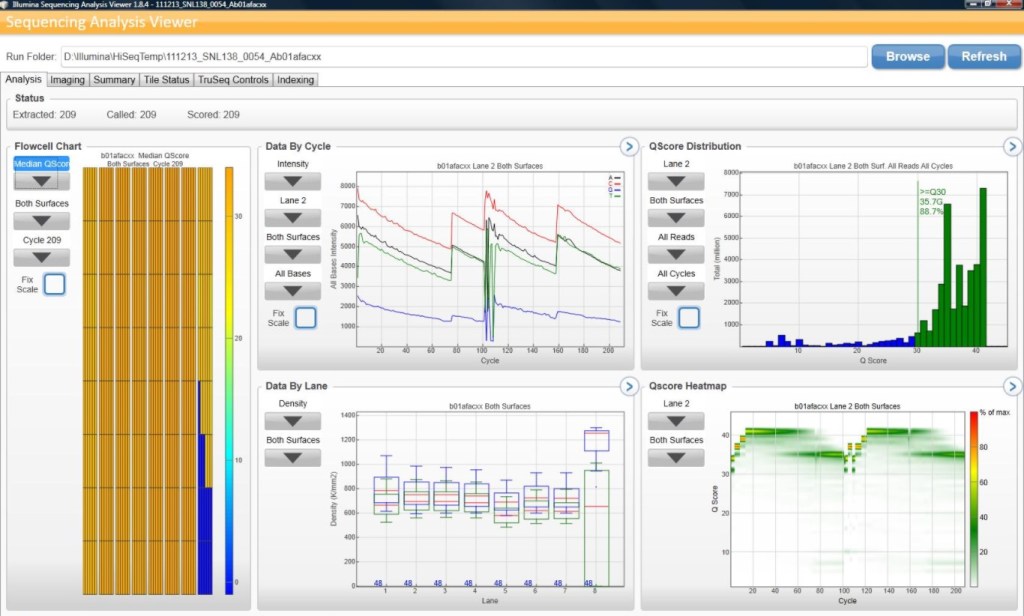The height and width of the screenshot is (616, 1024).
Task: Click the Flowcell Chart QScore color scale bar
Action: [229, 380]
